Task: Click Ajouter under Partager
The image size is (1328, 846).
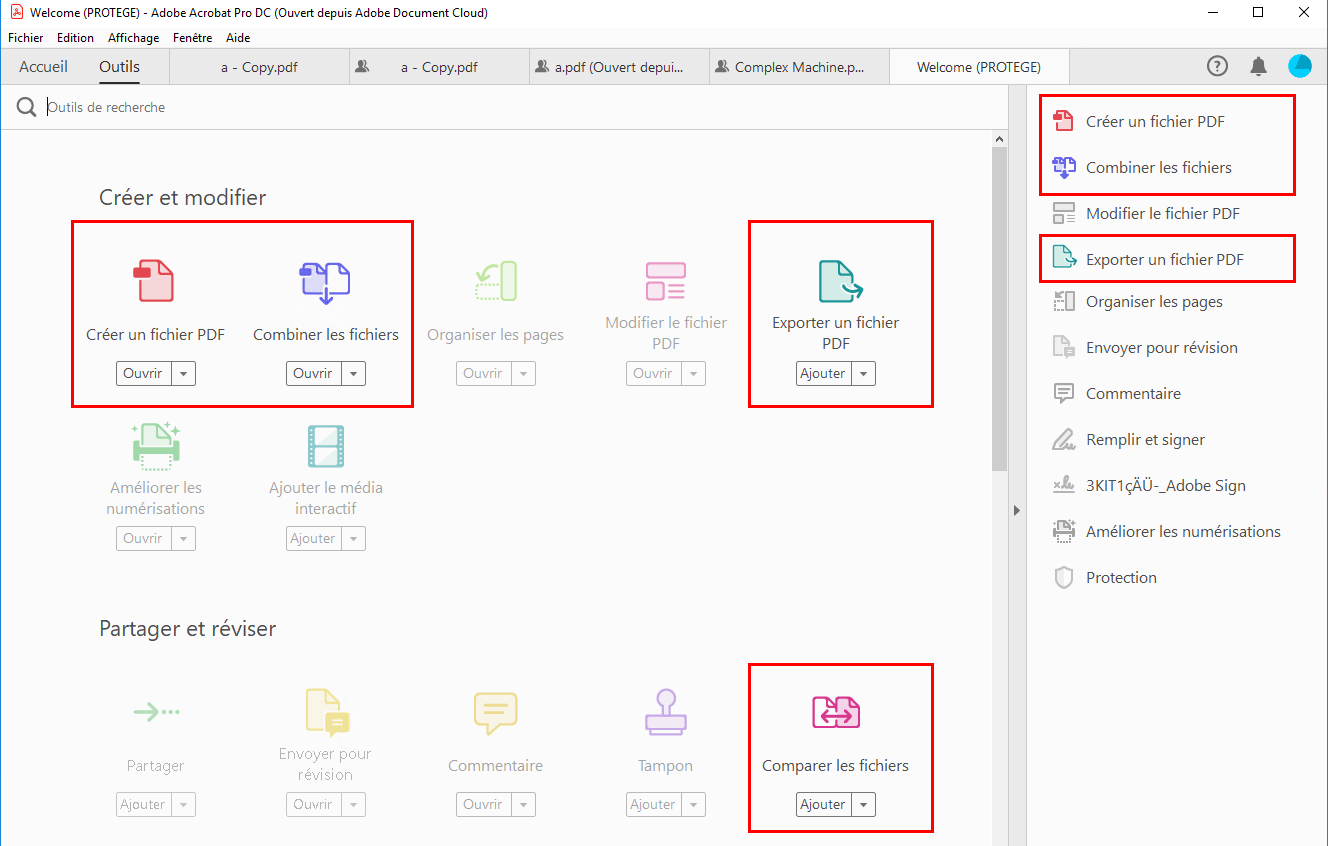Action: pyautogui.click(x=143, y=804)
